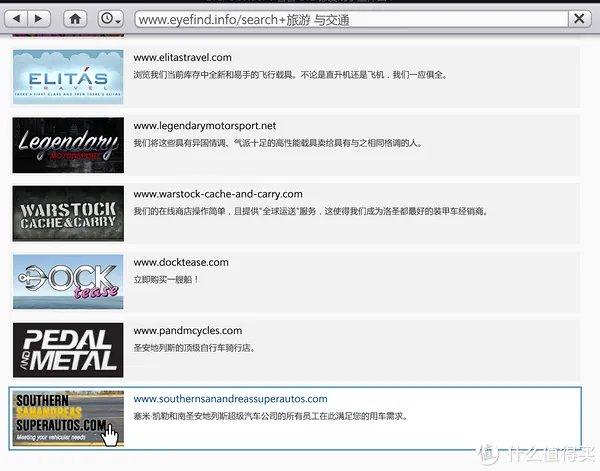Select the Superautos description 满足您的用车需求
Viewport: 600px width, 471px height.
tap(271, 416)
